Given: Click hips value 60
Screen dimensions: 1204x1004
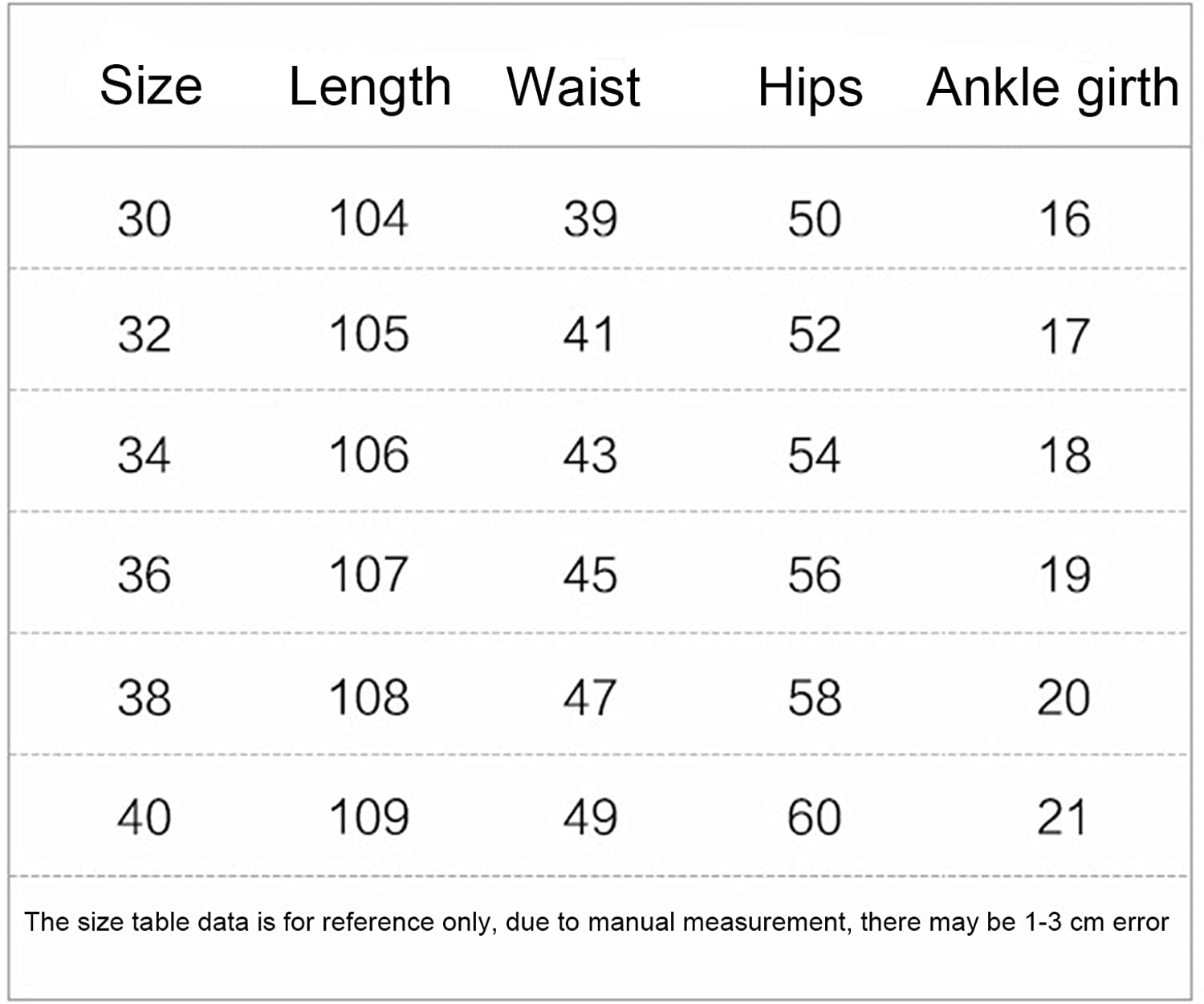Looking at the screenshot, I should point(814,818).
